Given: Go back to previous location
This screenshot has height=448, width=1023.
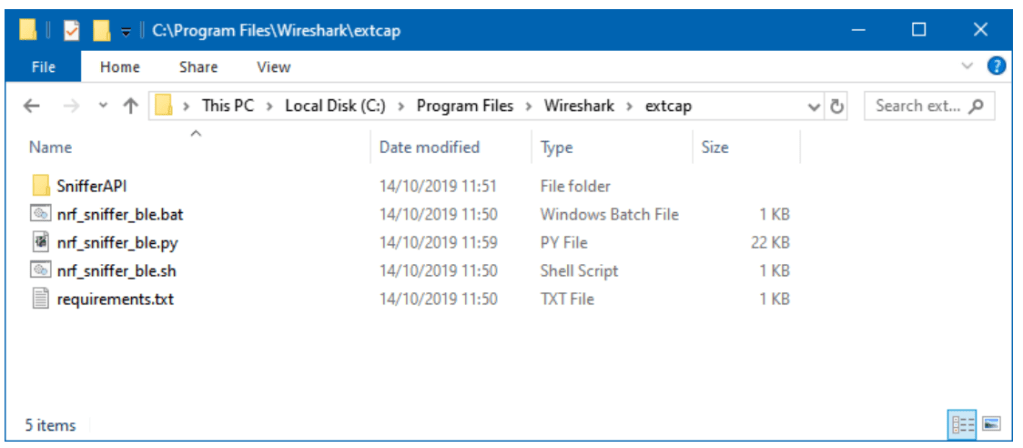Looking at the screenshot, I should click(31, 106).
